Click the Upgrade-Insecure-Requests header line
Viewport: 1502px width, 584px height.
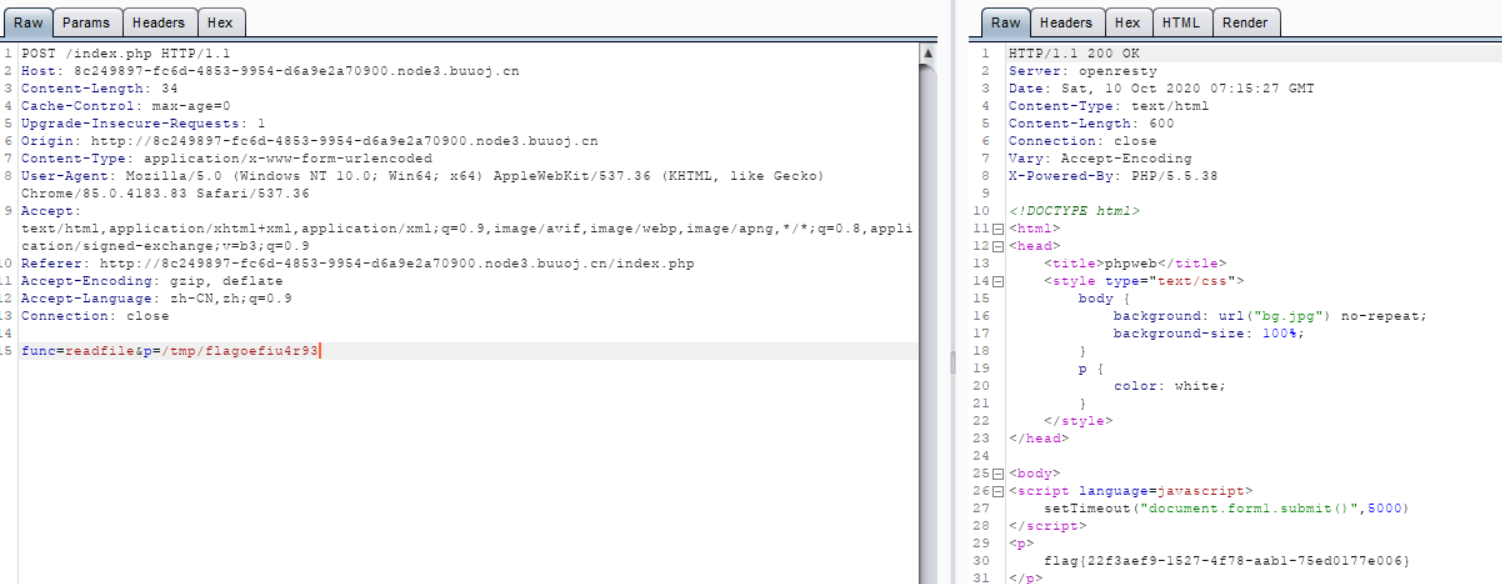(x=143, y=123)
